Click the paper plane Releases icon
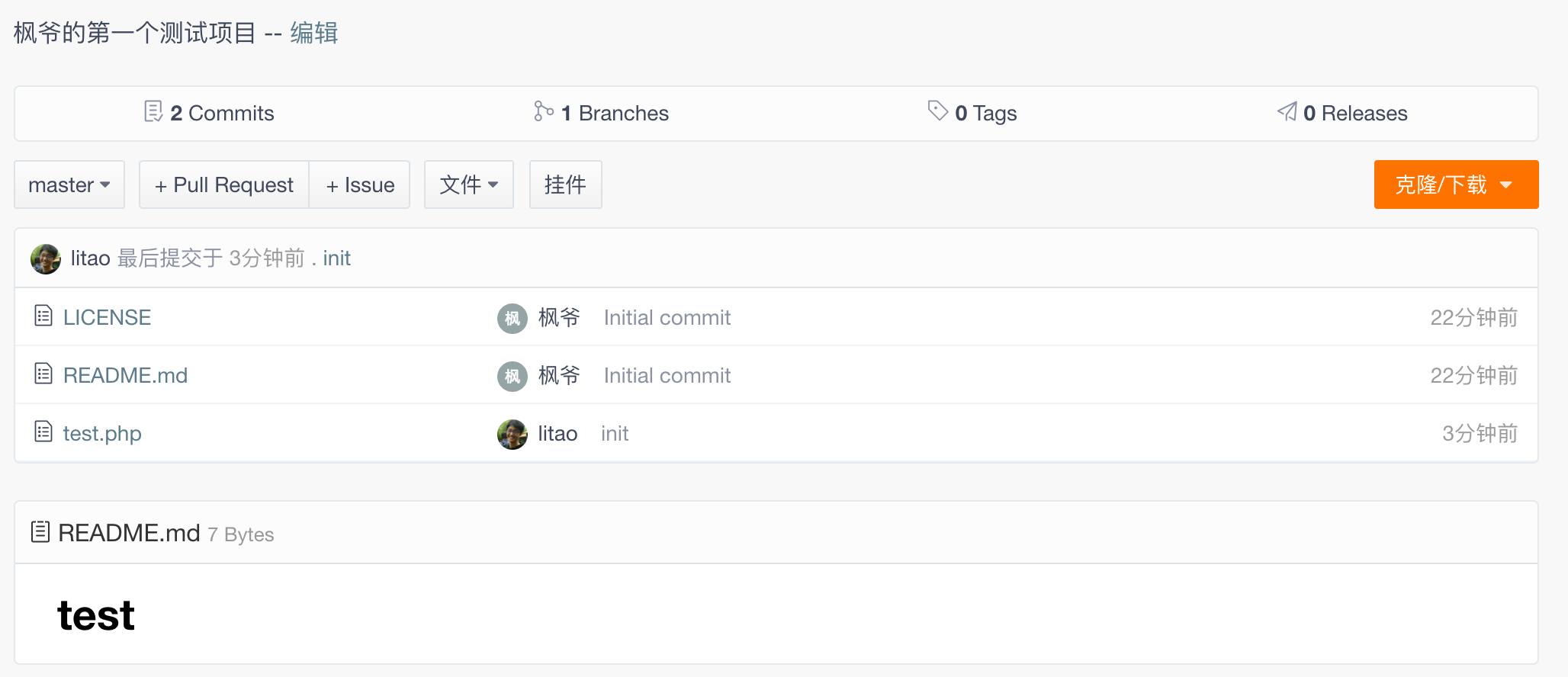1568x677 pixels. click(x=1287, y=111)
